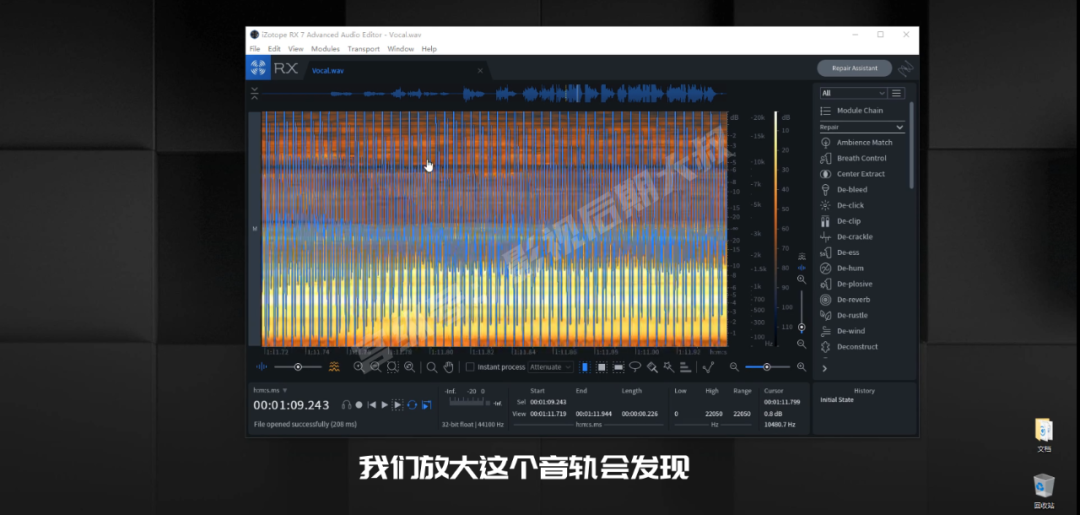Close the Vocal.wav tab
The width and height of the screenshot is (1080, 515).
[480, 70]
